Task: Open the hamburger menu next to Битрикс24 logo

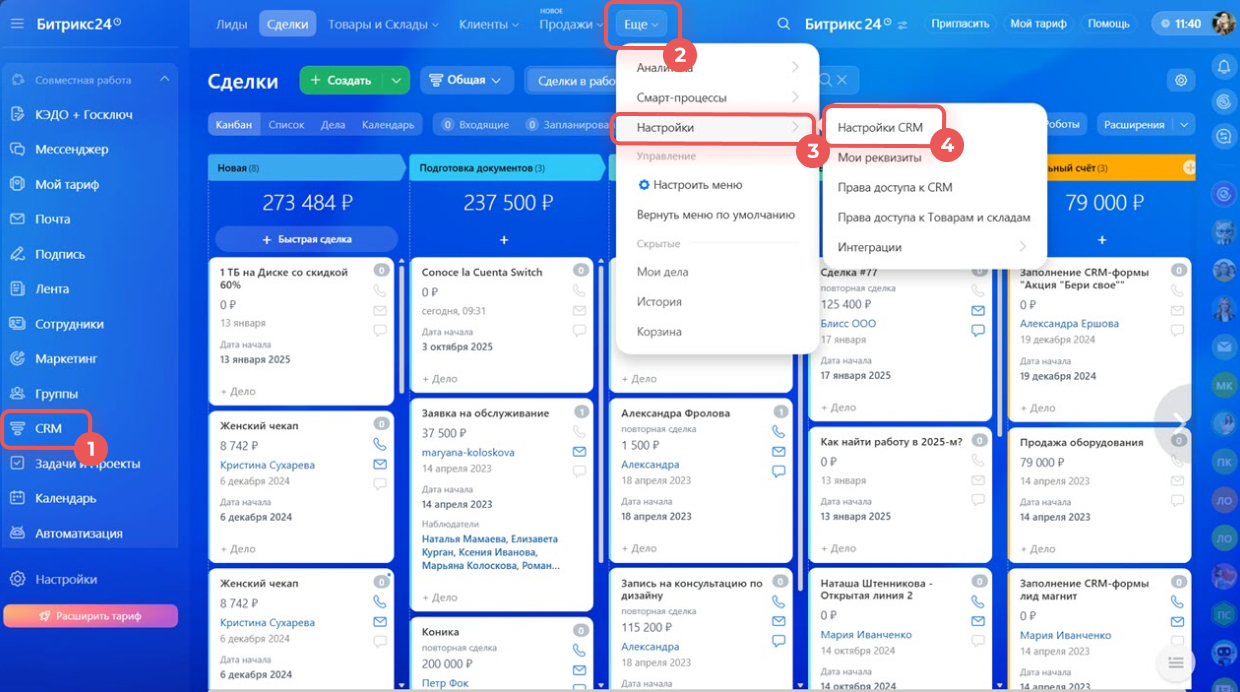Action: click(17, 23)
